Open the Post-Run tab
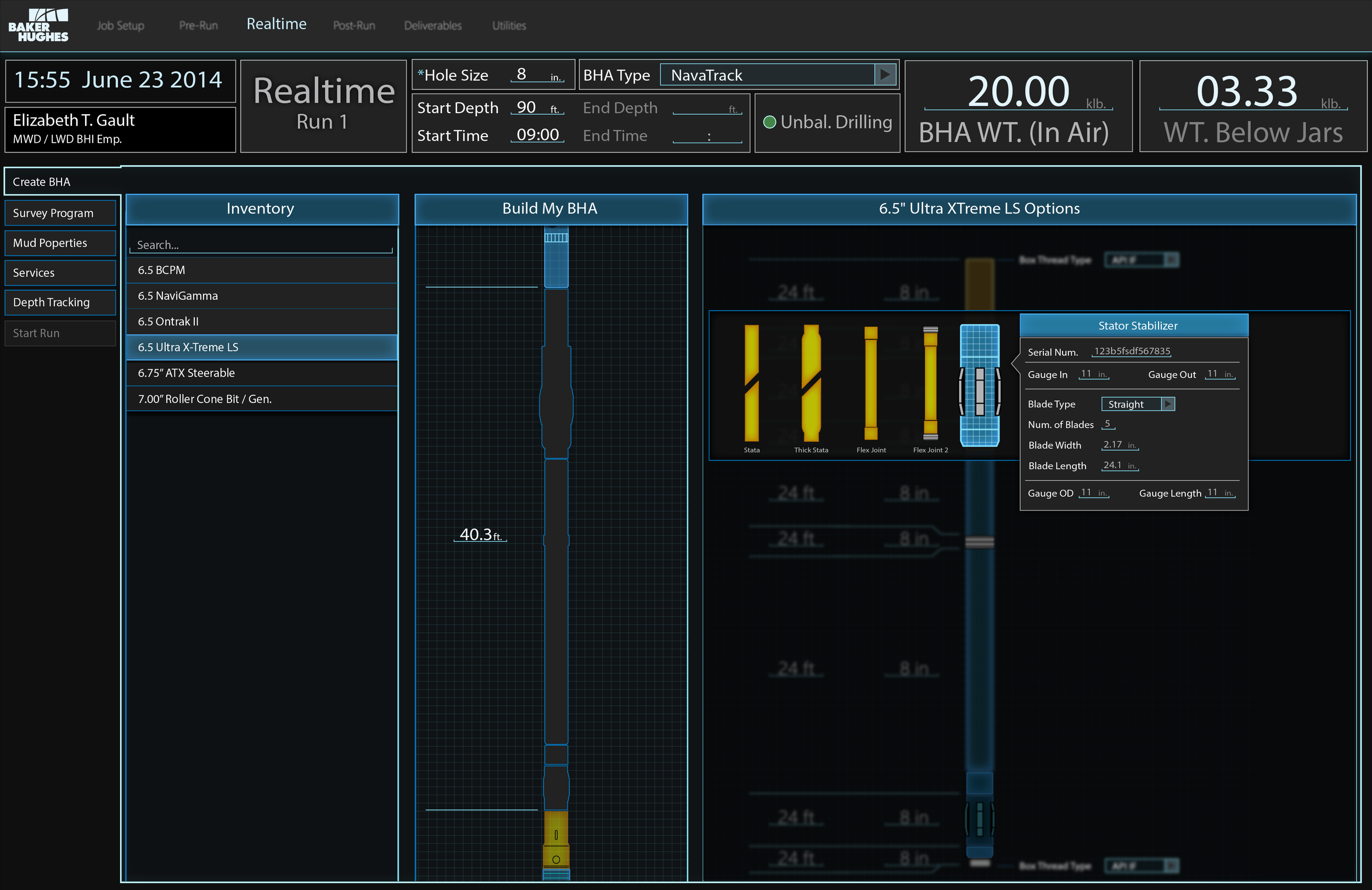Screen dimensions: 1372x890 coord(354,25)
